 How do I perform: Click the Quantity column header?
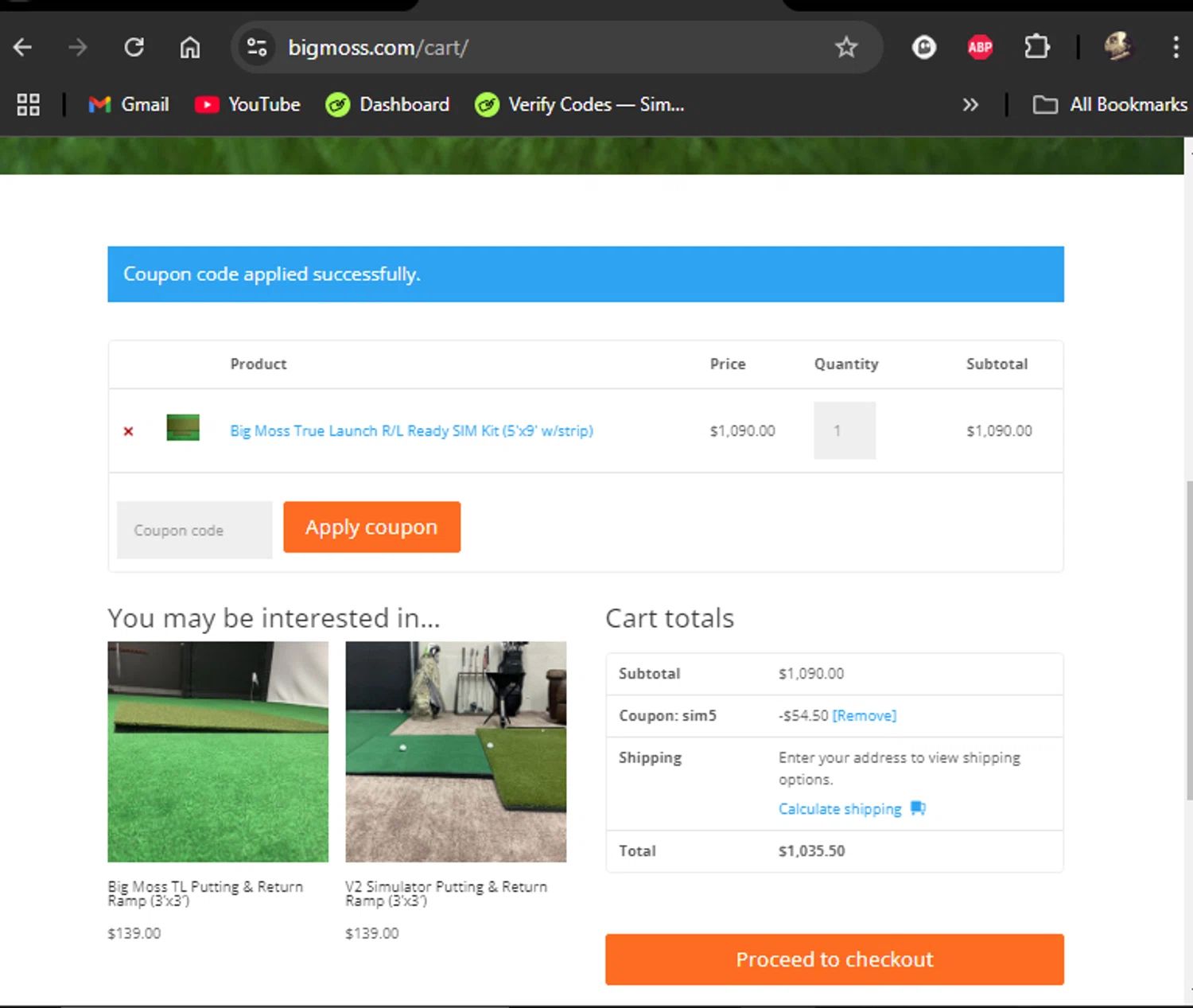(846, 364)
